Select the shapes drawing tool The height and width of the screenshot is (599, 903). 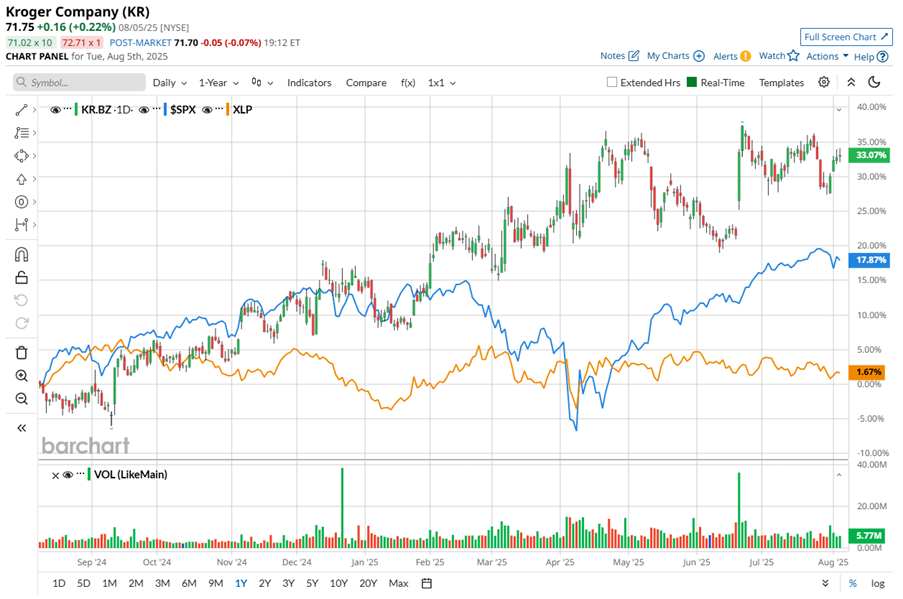(21, 156)
